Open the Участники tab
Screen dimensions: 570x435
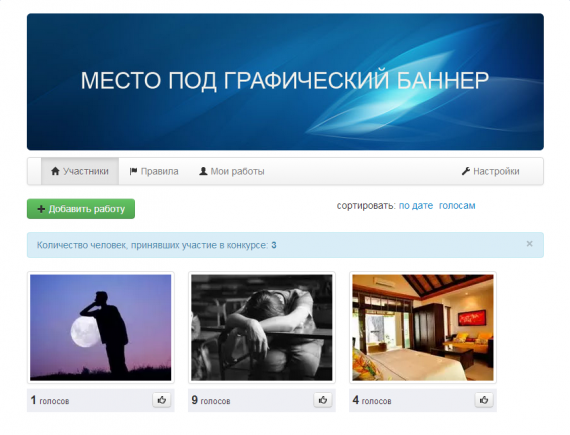pos(80,171)
